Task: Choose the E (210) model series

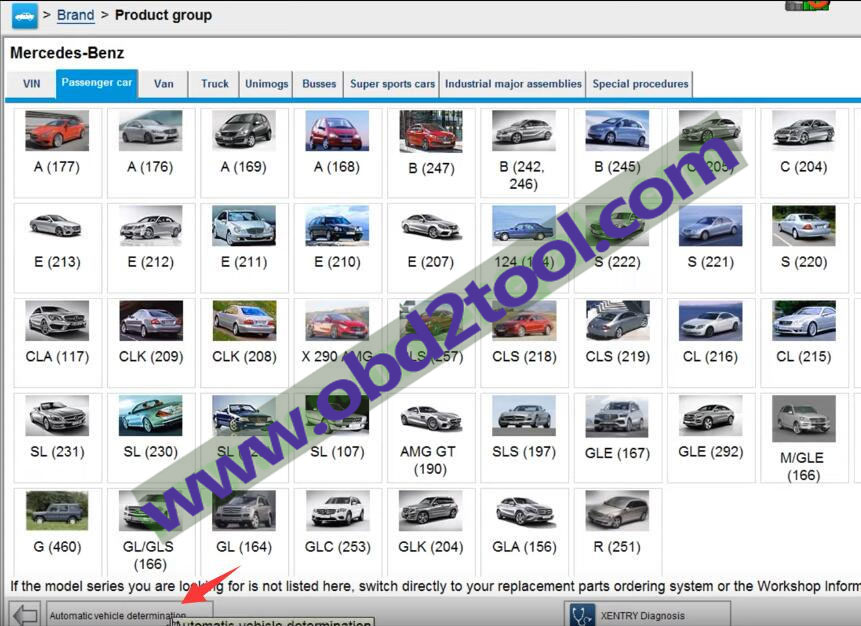Action: (338, 248)
